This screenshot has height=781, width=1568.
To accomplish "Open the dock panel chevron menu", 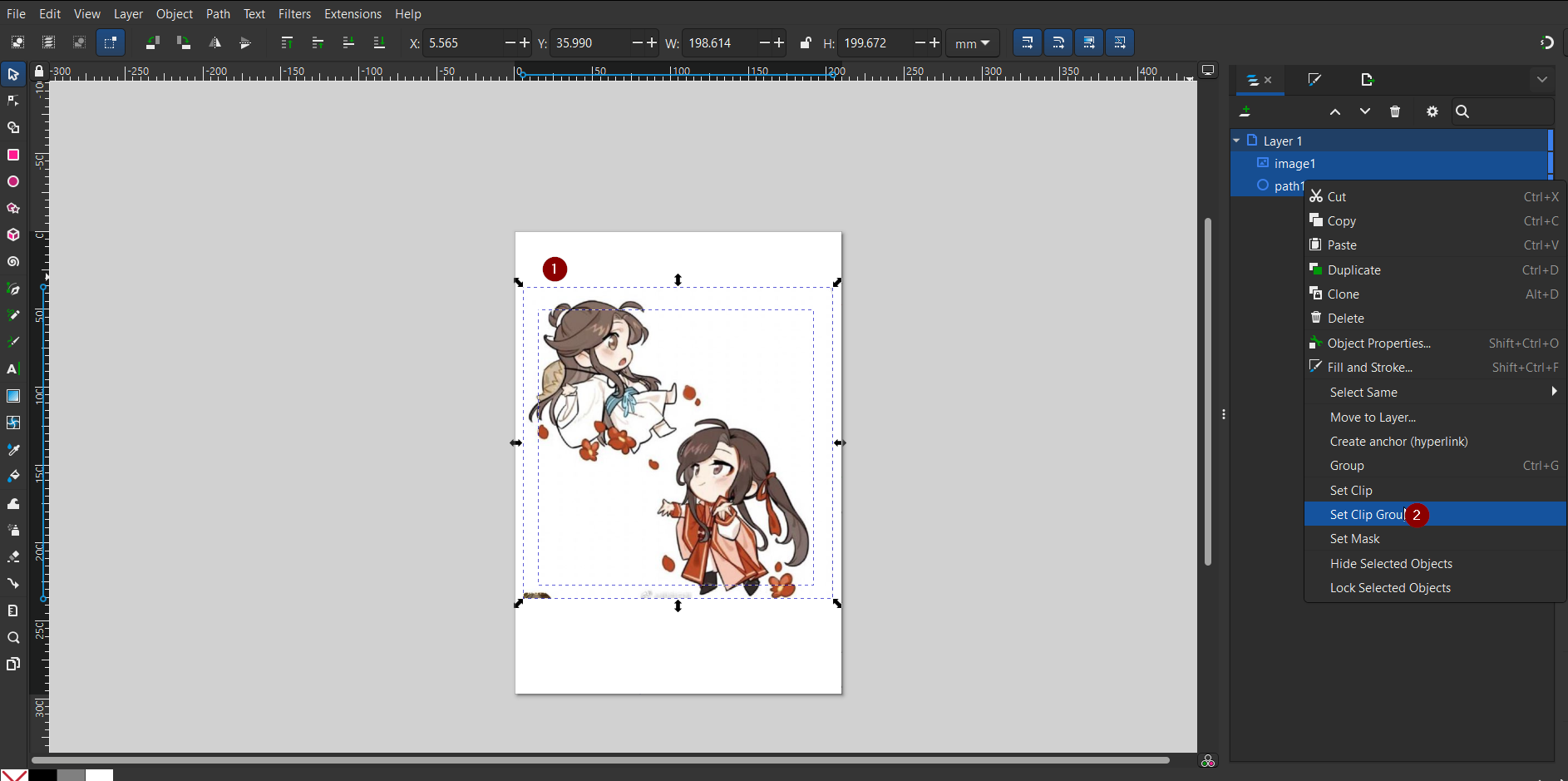I will pyautogui.click(x=1542, y=80).
